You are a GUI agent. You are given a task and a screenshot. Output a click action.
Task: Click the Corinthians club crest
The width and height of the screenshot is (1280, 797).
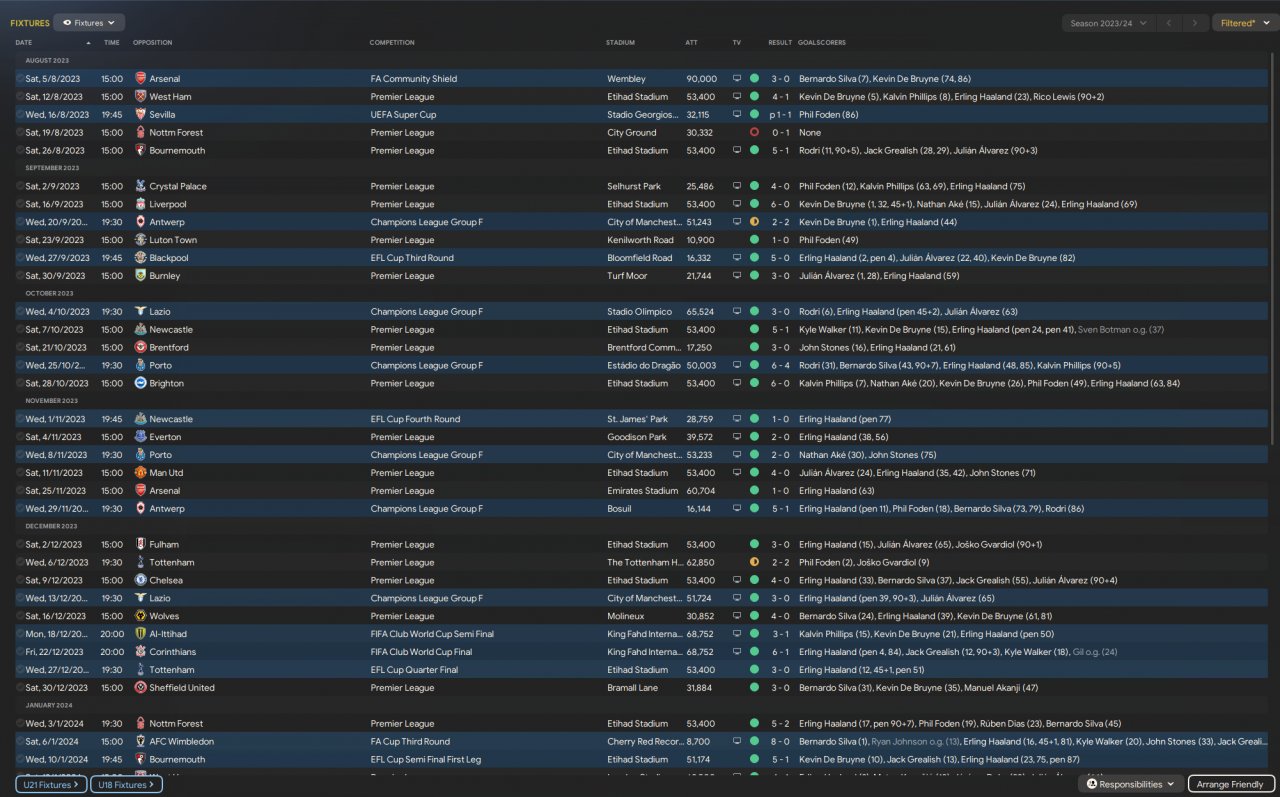140,652
